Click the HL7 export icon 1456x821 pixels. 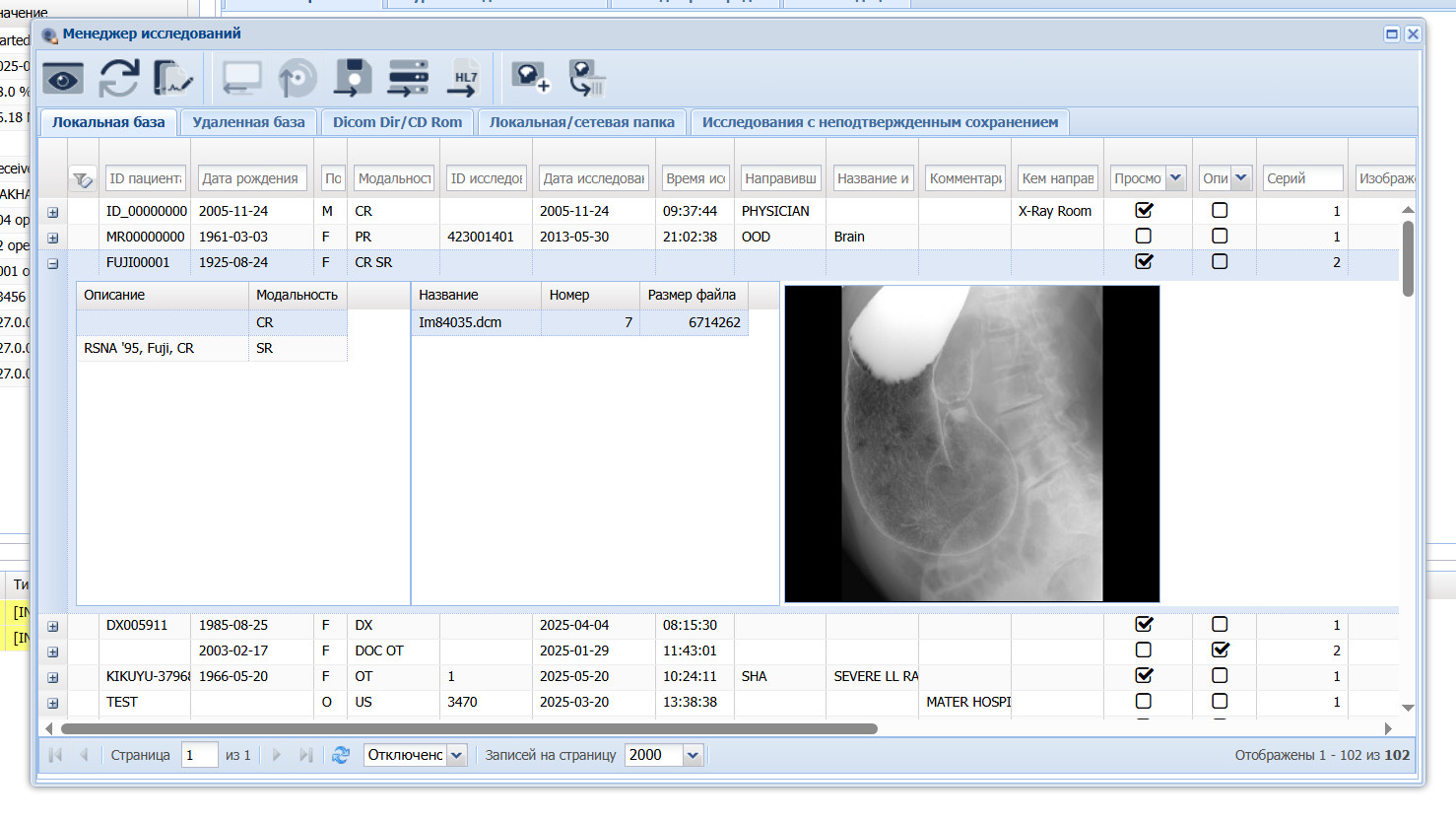click(464, 79)
